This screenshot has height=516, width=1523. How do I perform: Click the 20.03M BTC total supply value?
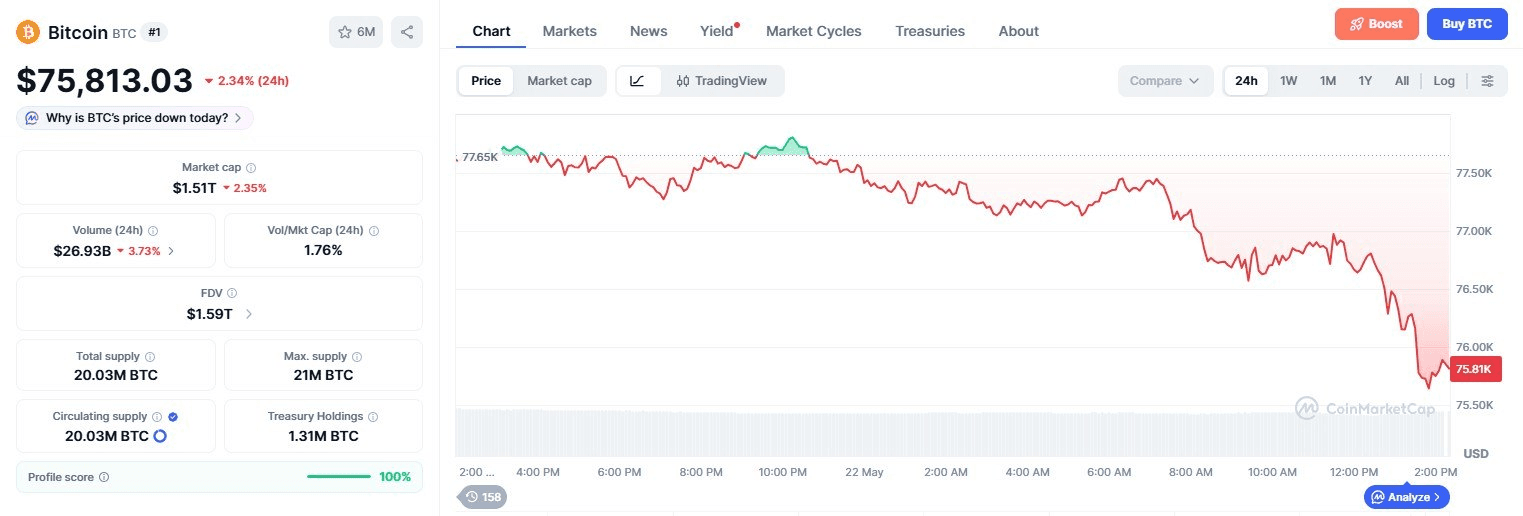click(116, 375)
